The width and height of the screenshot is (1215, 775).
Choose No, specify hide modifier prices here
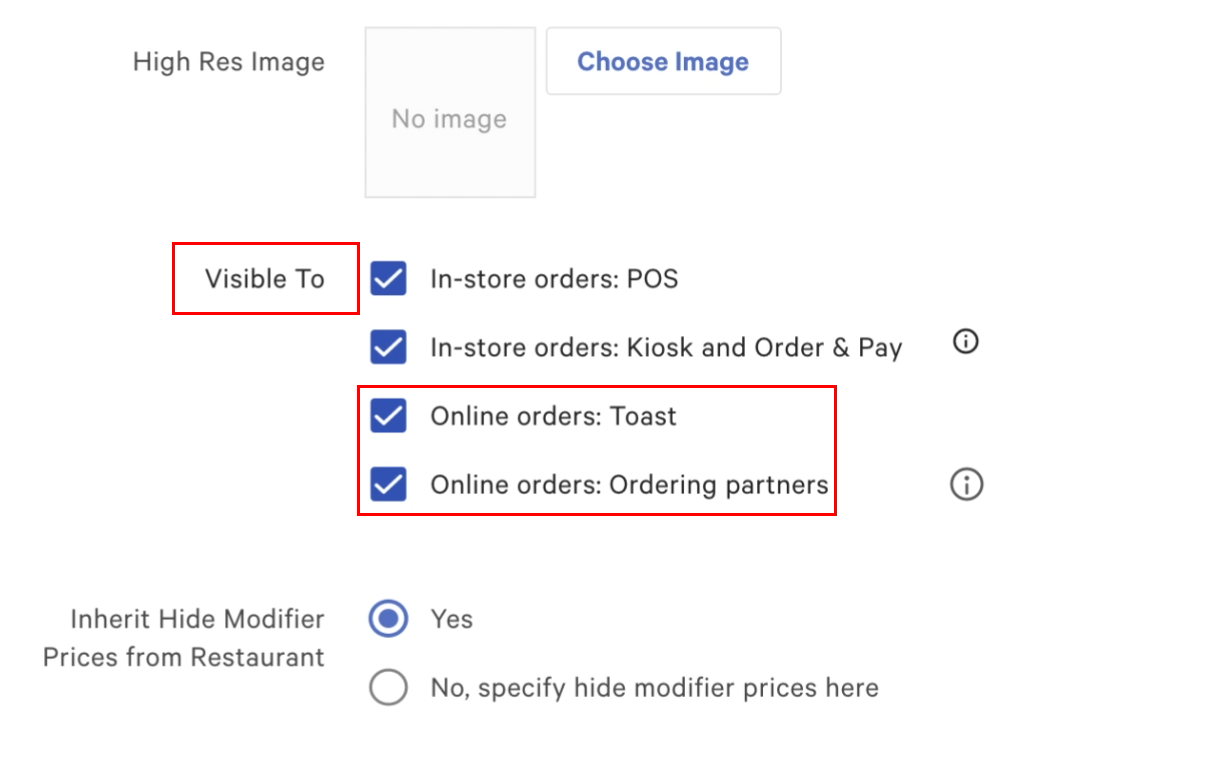tap(389, 687)
